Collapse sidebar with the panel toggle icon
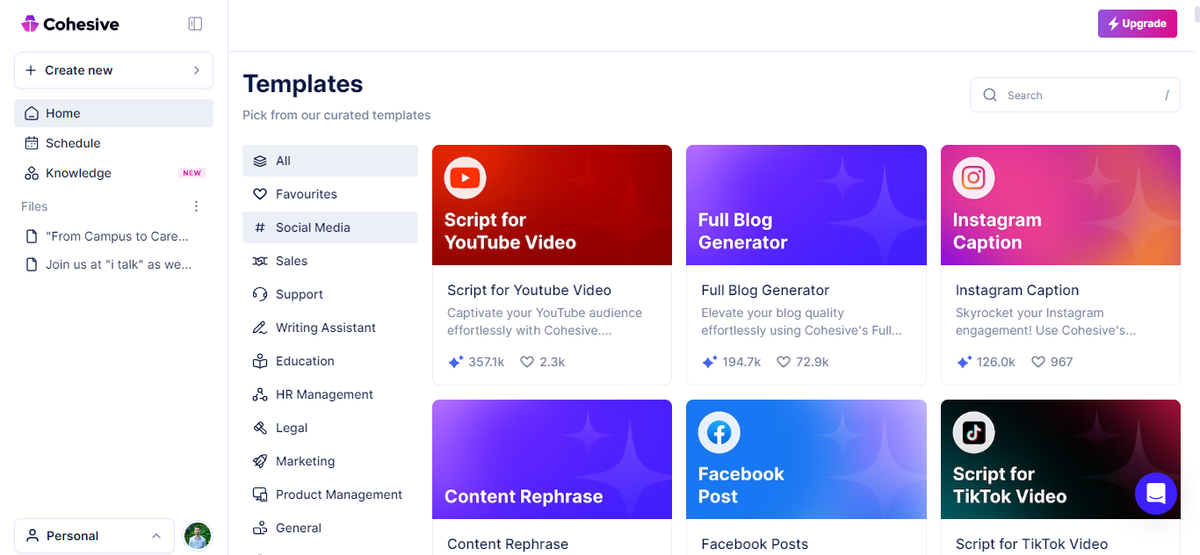Viewport: 1200px width, 555px height. point(195,24)
